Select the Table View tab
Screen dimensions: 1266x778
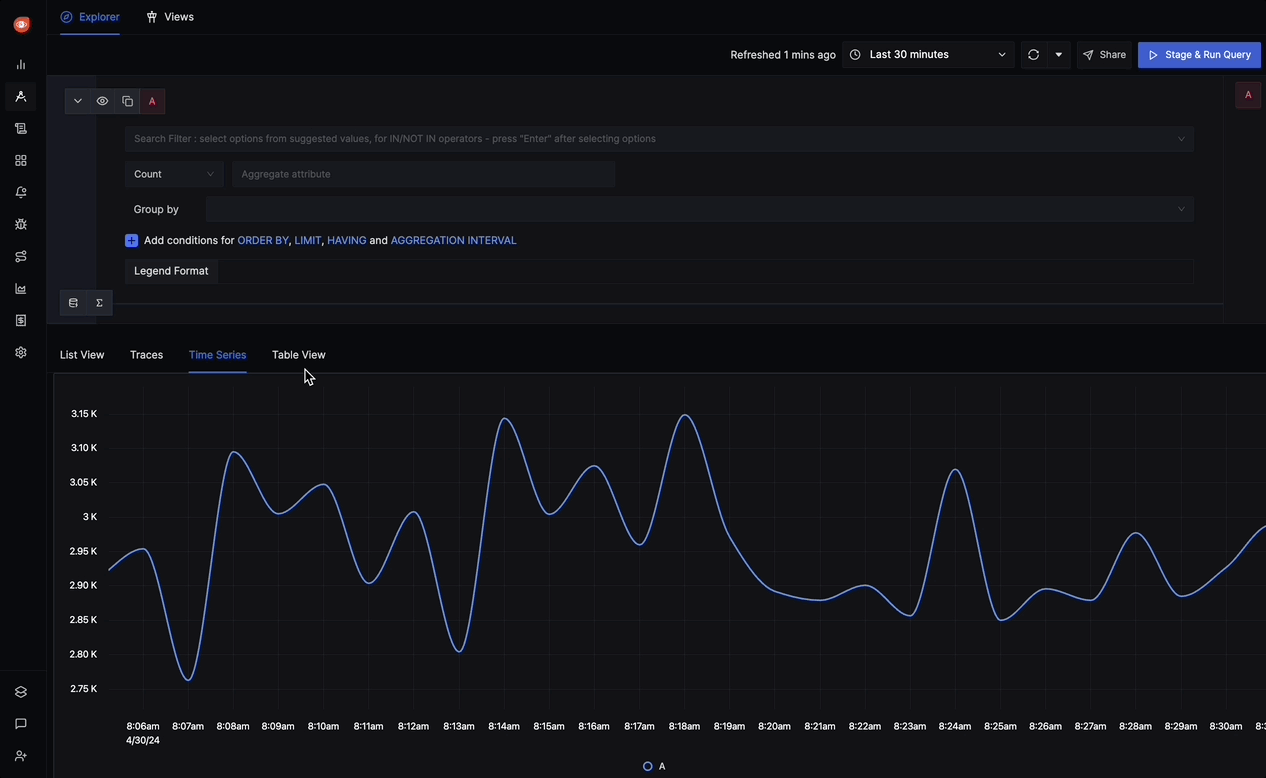tap(299, 355)
